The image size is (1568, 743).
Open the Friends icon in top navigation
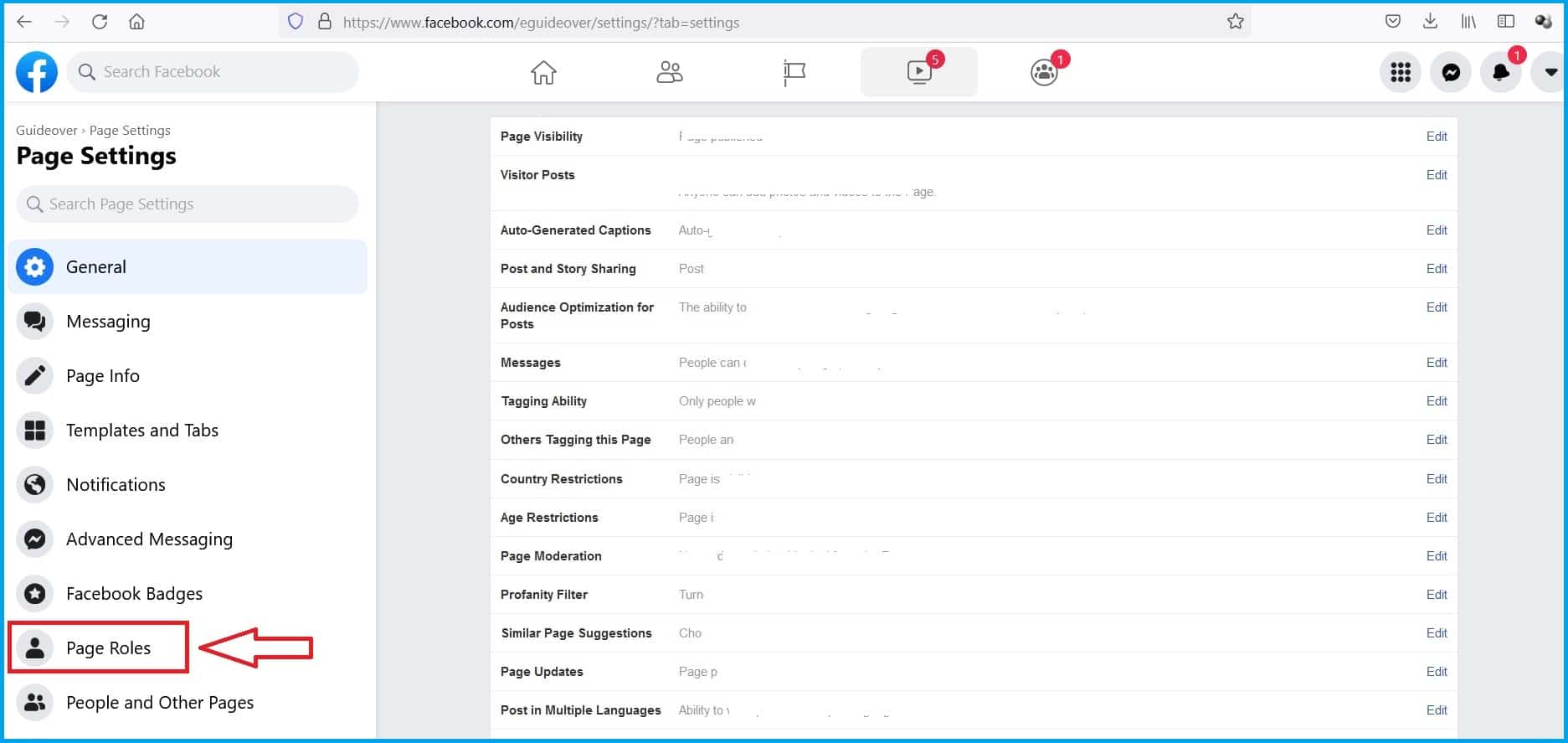pos(669,73)
